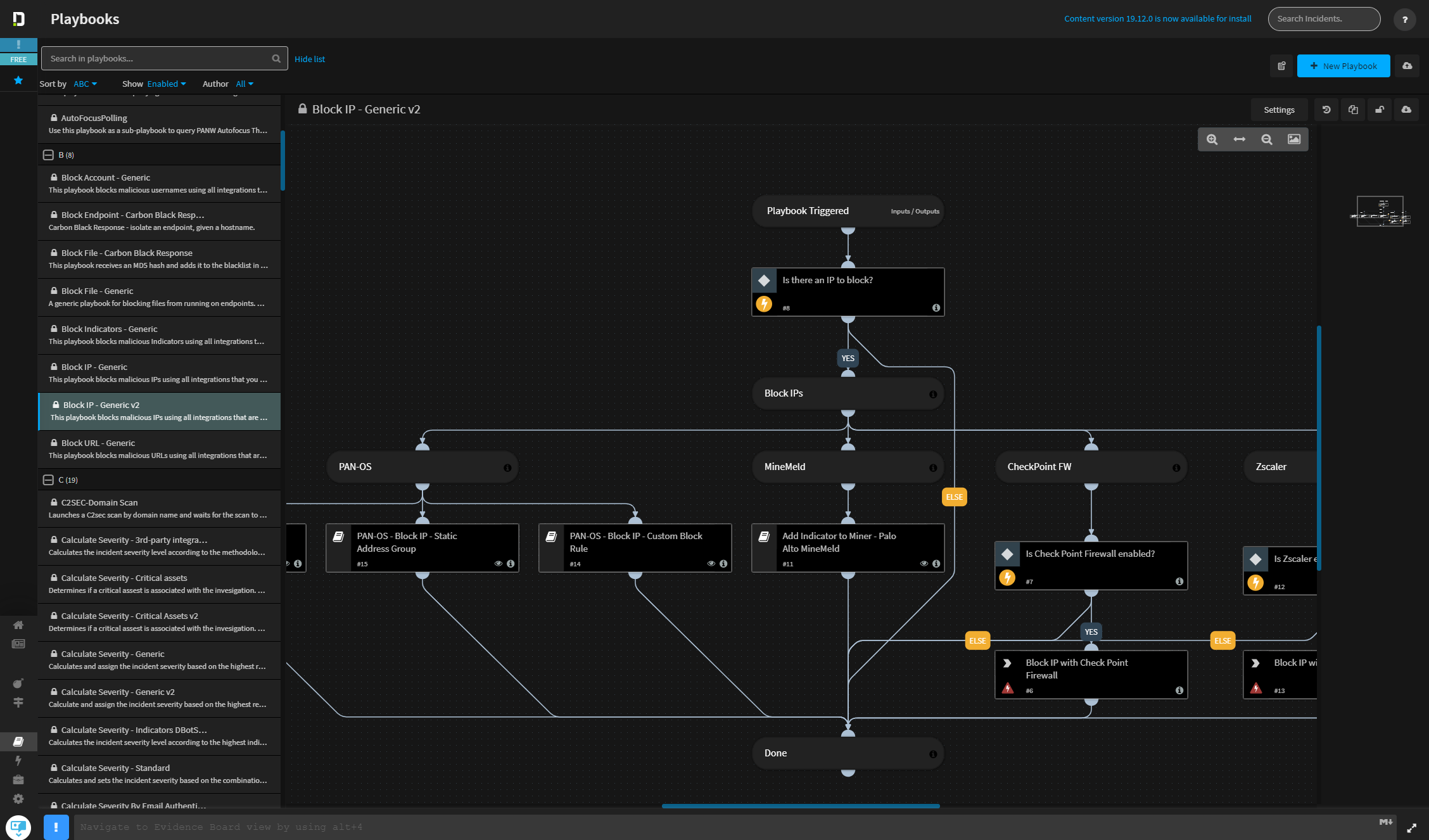Export playbook via cloud-download icon
1429x840 pixels.
1406,110
